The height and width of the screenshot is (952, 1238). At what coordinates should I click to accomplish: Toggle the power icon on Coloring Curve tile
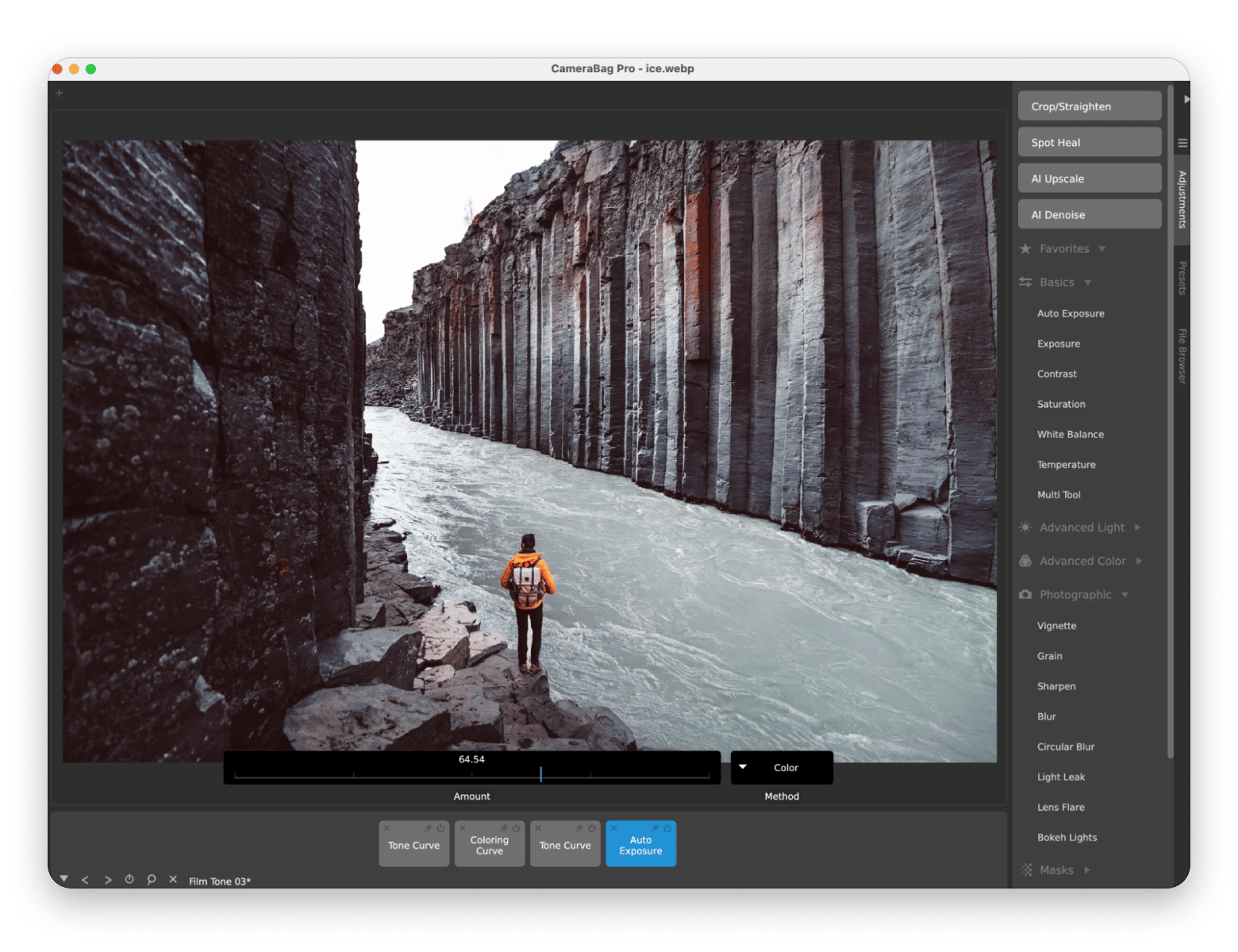(517, 827)
